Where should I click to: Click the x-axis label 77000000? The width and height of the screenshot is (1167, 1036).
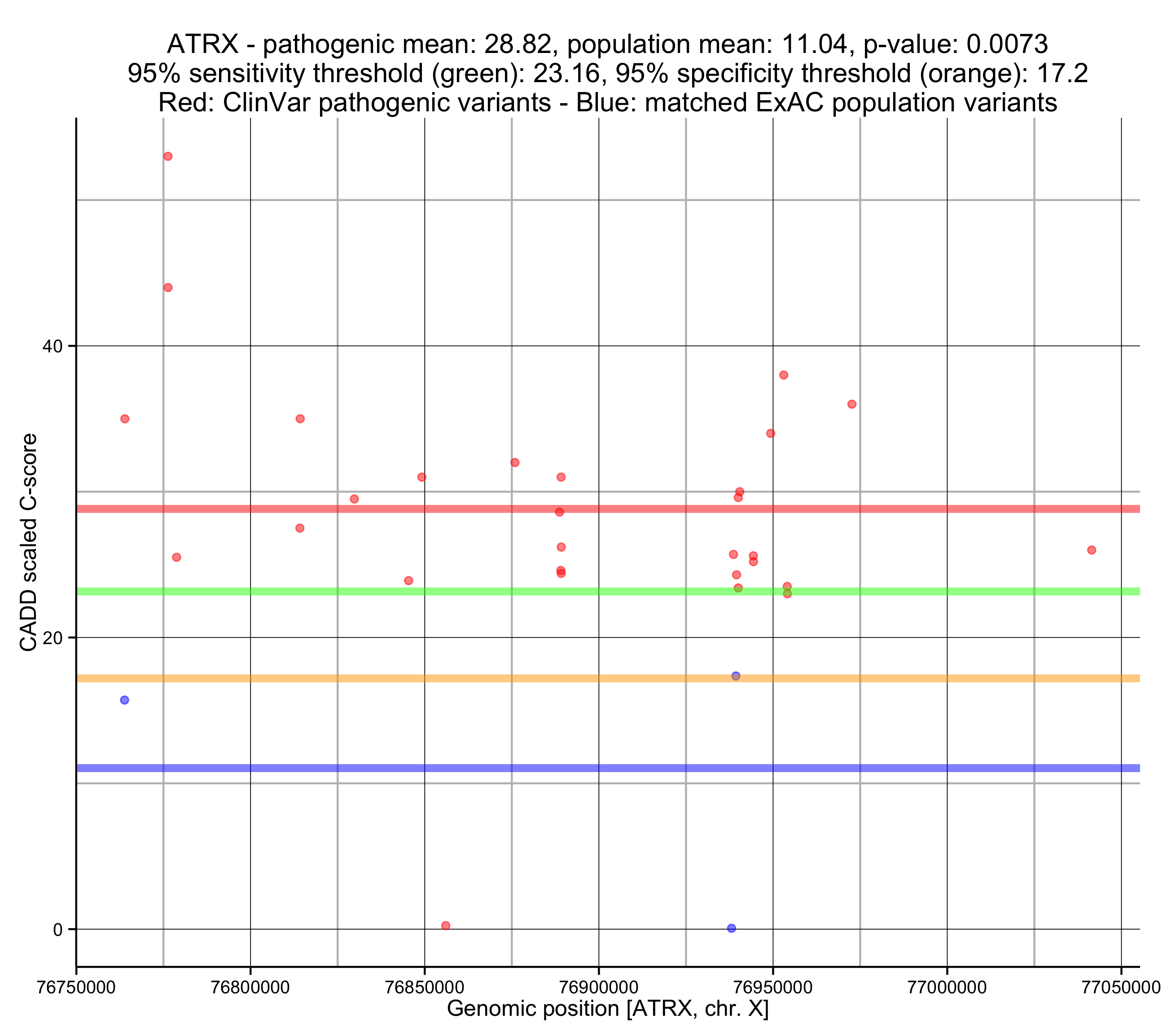[947, 988]
